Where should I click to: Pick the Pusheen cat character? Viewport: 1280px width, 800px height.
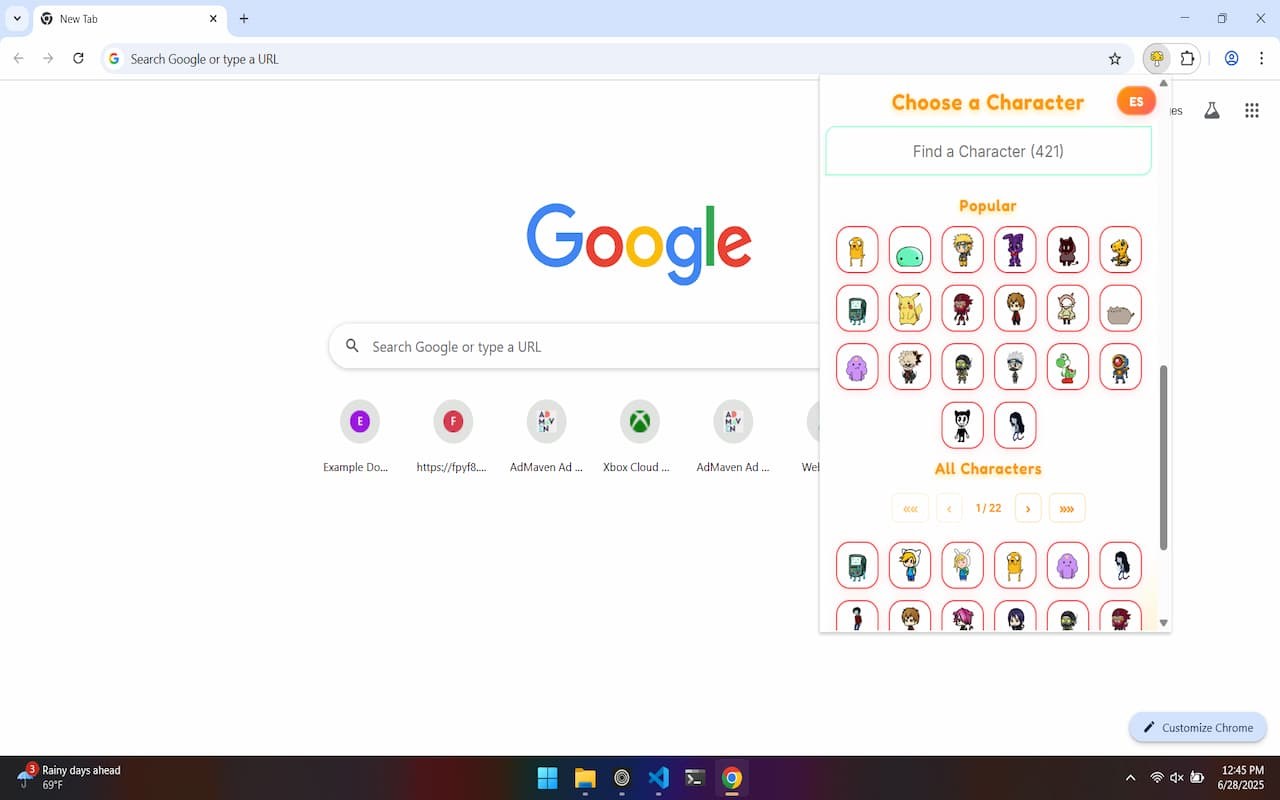(1120, 308)
